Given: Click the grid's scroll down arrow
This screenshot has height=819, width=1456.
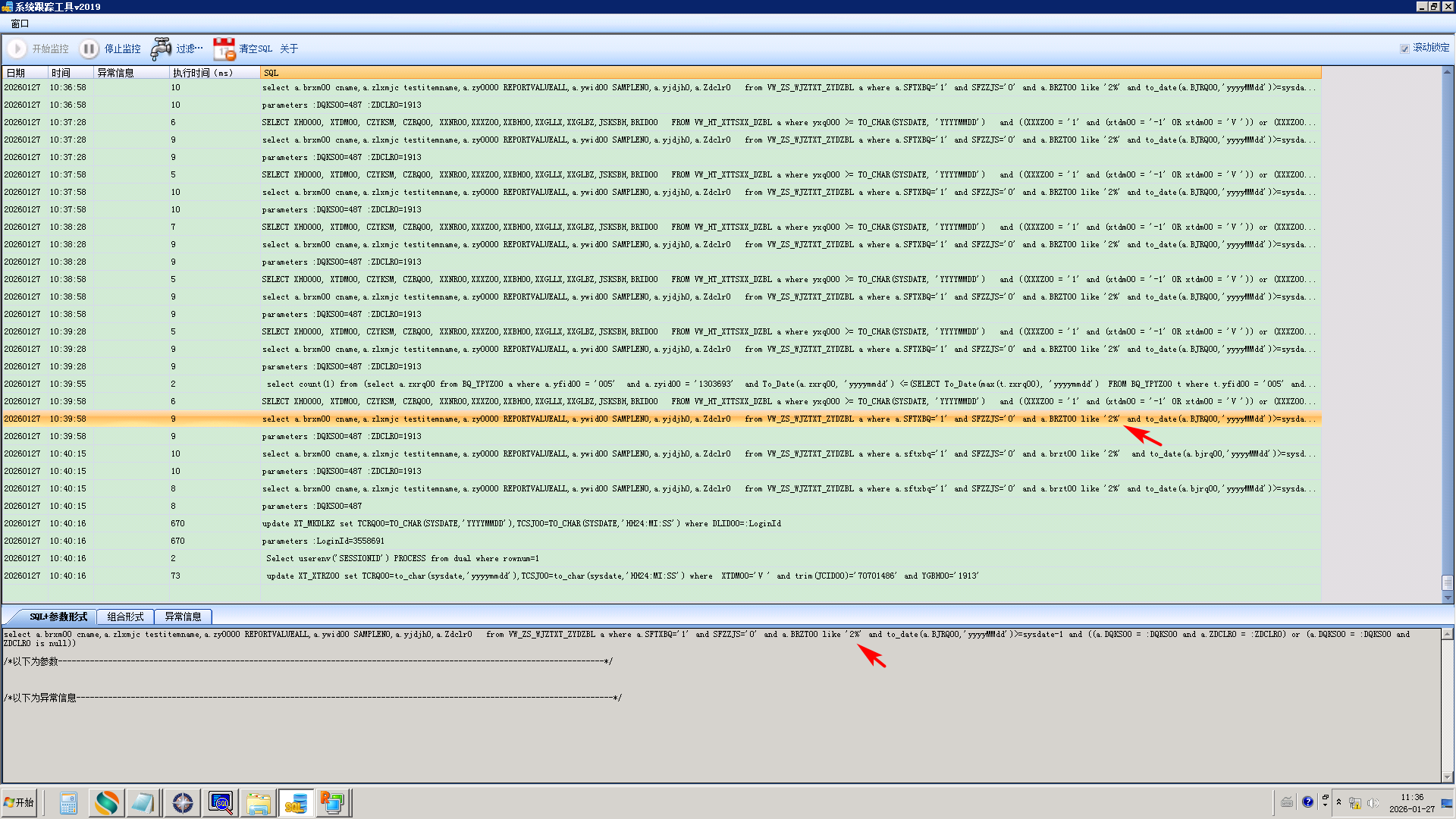Looking at the screenshot, I should [1448, 598].
